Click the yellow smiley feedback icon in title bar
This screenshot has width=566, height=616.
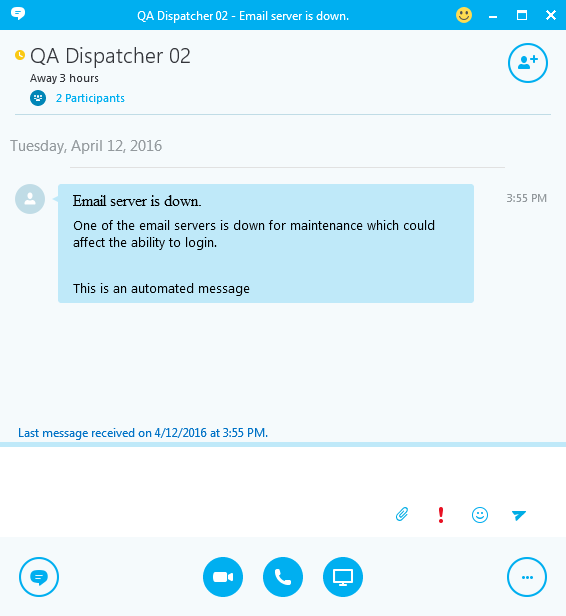click(x=464, y=15)
